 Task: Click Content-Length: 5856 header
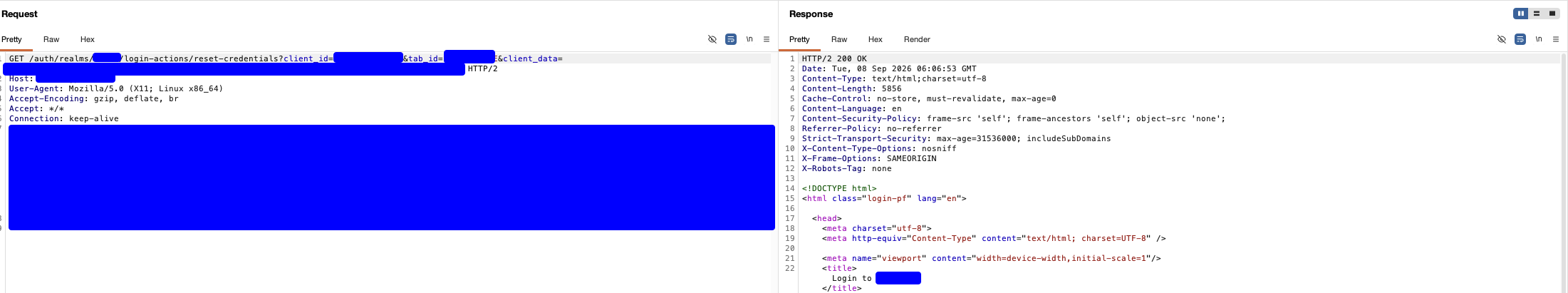tap(851, 88)
